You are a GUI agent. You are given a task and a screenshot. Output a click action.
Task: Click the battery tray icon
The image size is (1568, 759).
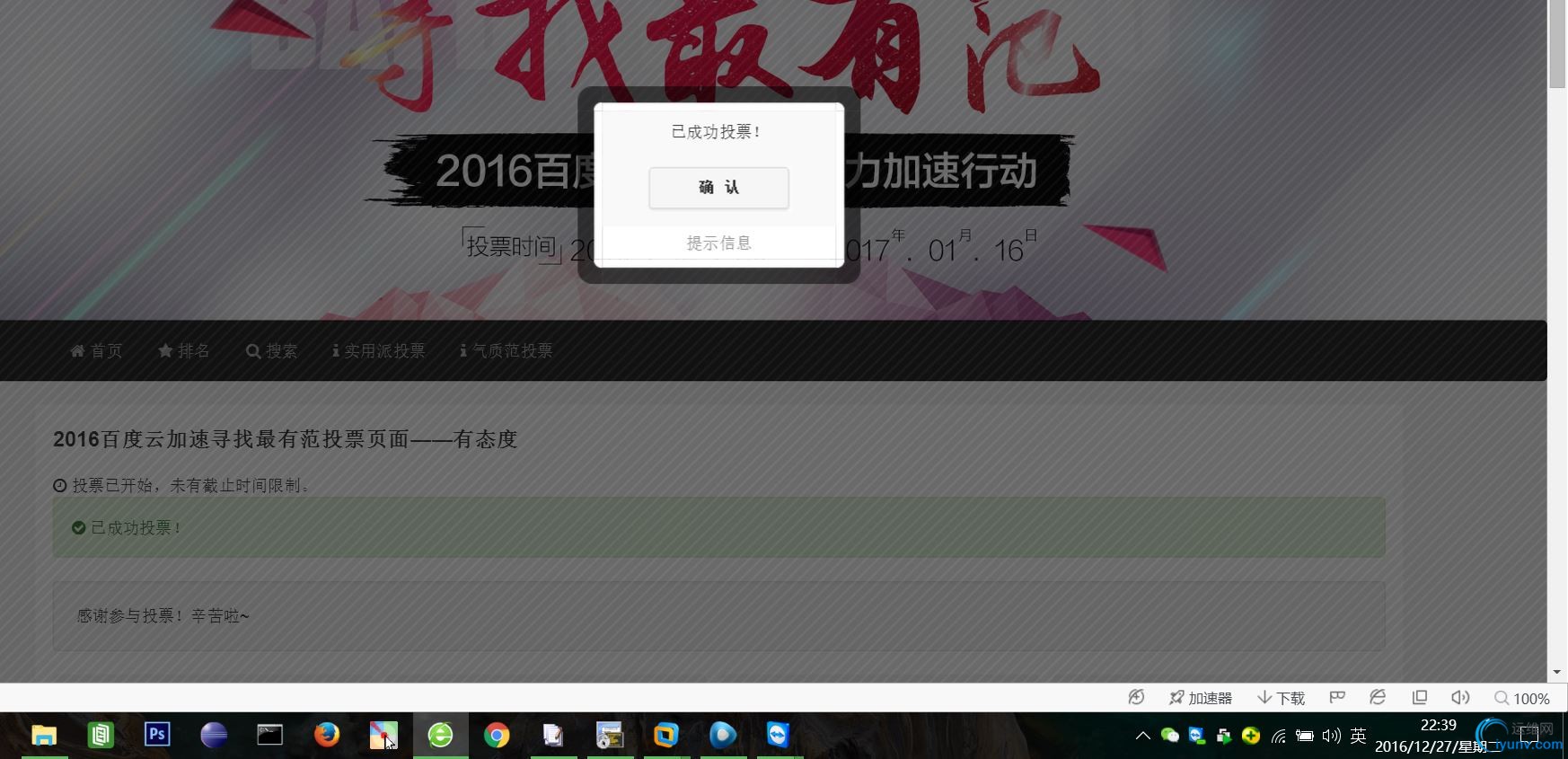tap(1305, 736)
